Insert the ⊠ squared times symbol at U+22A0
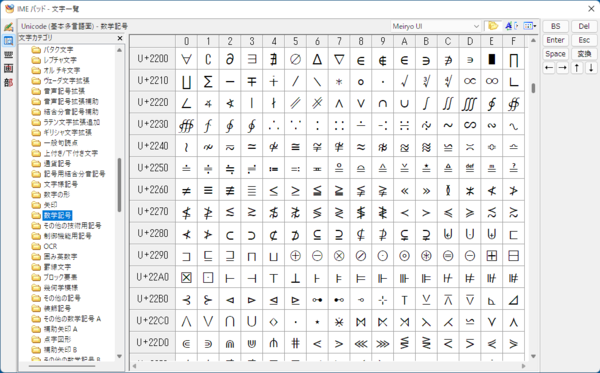 point(186,277)
